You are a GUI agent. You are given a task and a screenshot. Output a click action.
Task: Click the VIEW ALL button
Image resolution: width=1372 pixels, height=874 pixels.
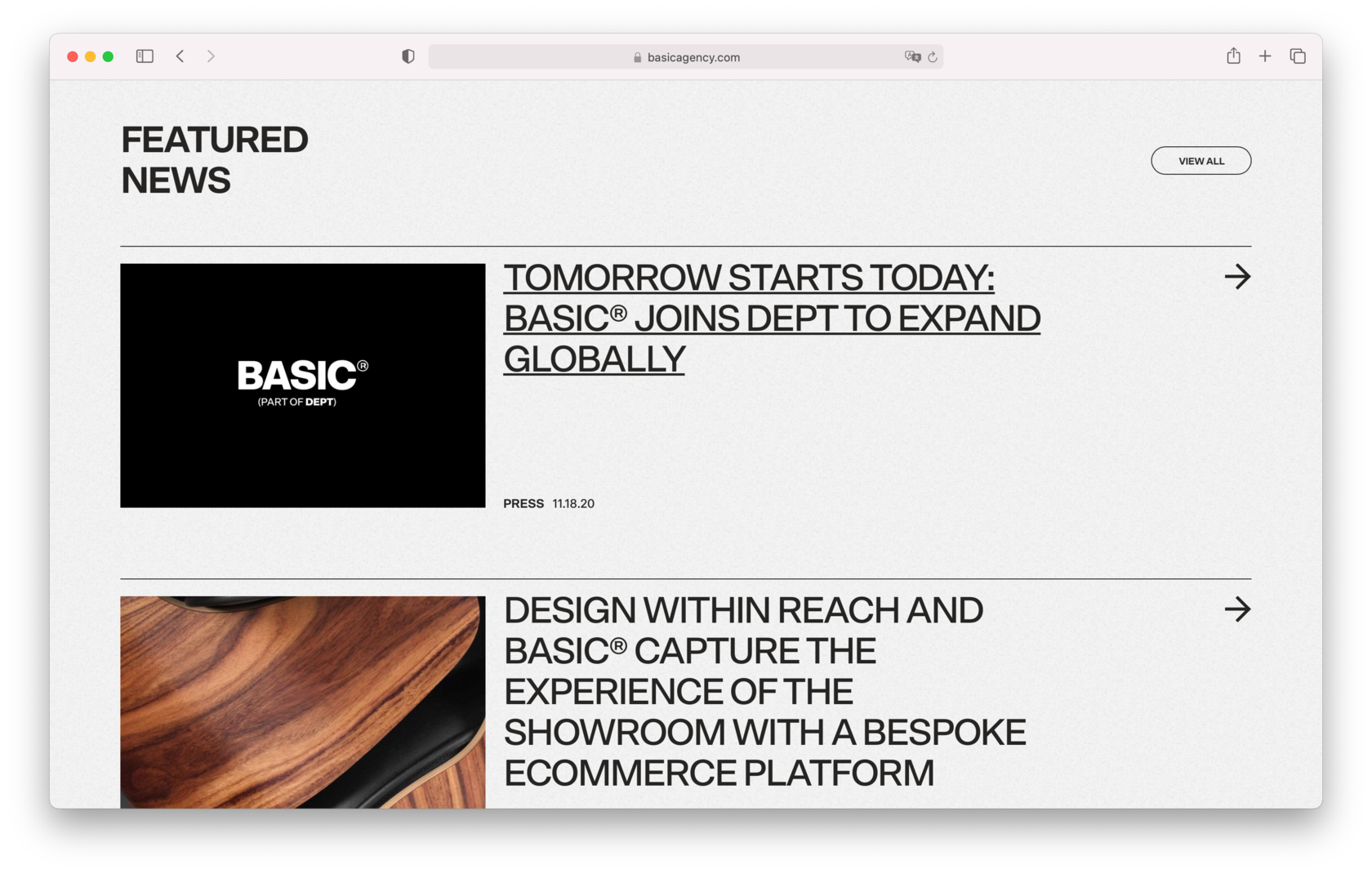click(x=1200, y=161)
